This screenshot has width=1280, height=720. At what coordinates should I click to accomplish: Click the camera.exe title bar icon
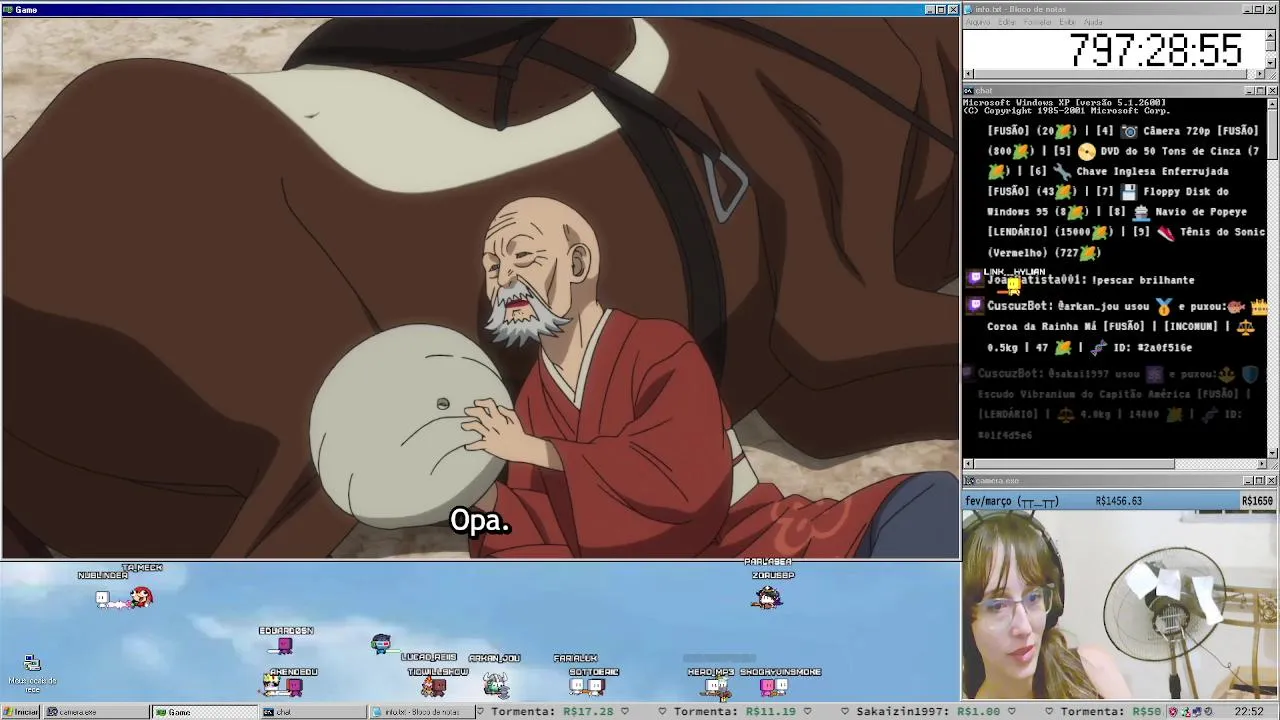click(970, 481)
